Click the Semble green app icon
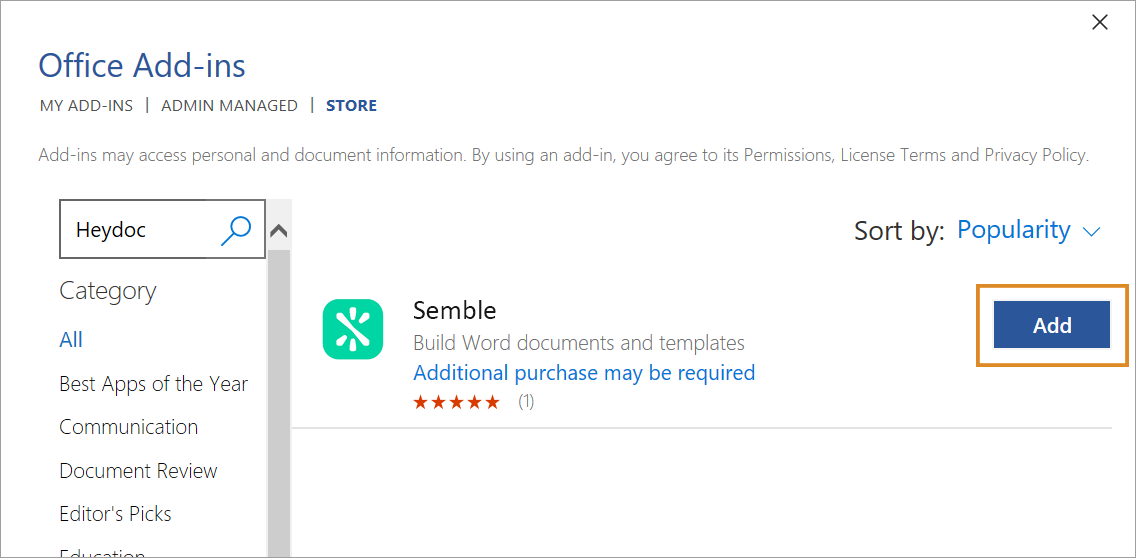The image size is (1136, 558). pos(353,329)
